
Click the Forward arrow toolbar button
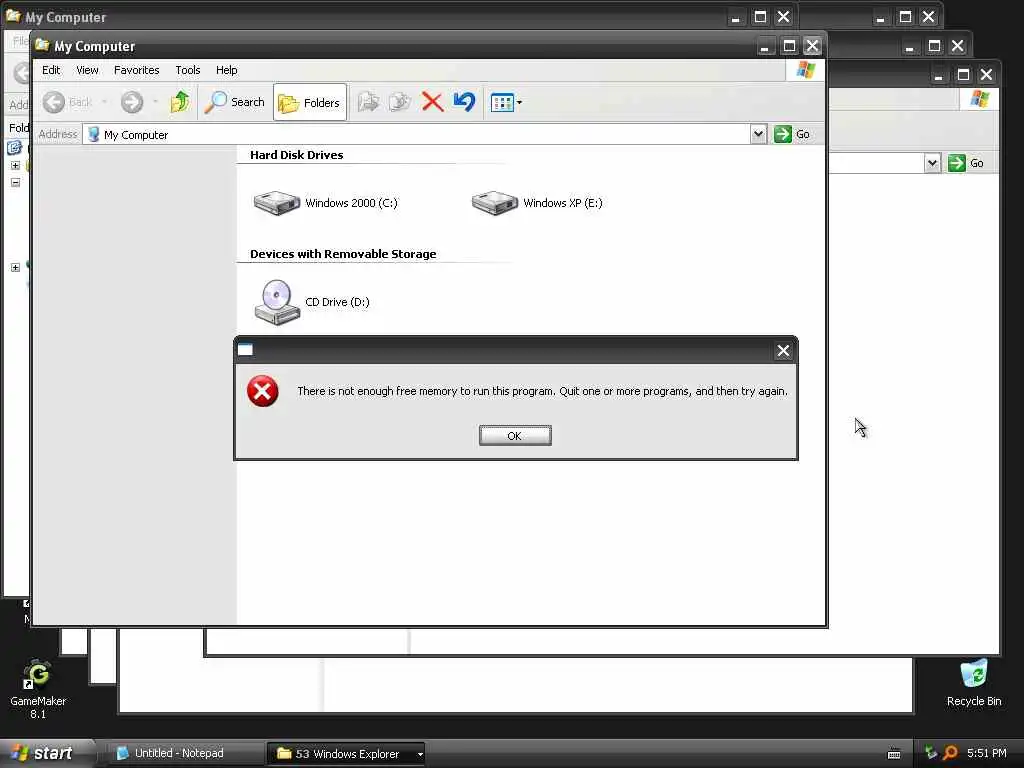point(131,103)
